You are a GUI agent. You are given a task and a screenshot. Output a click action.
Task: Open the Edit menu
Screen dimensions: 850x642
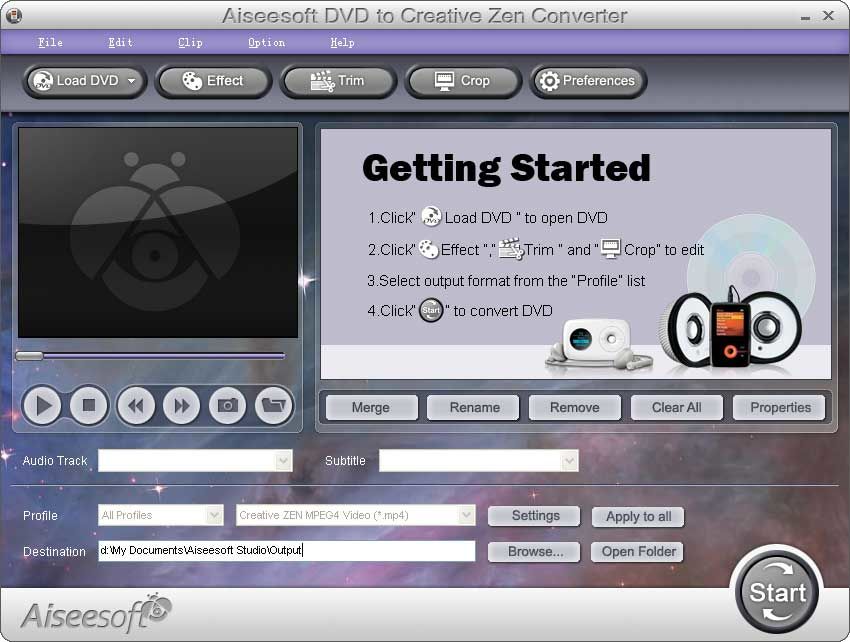[120, 42]
